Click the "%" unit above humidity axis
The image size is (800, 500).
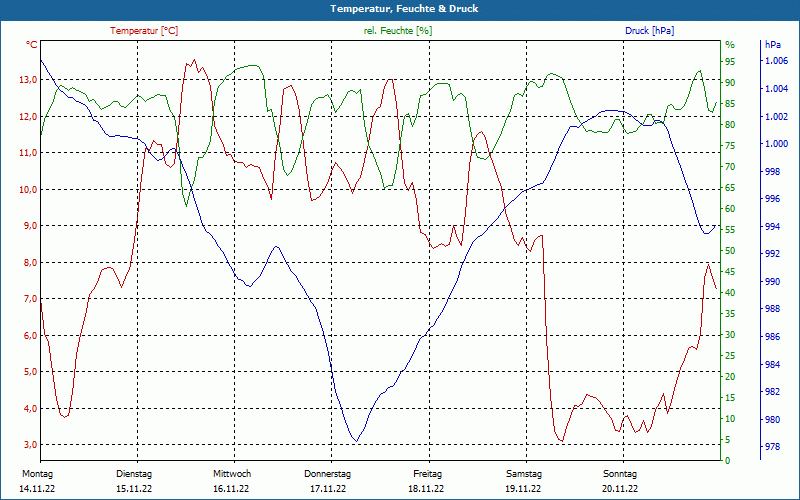coord(730,45)
